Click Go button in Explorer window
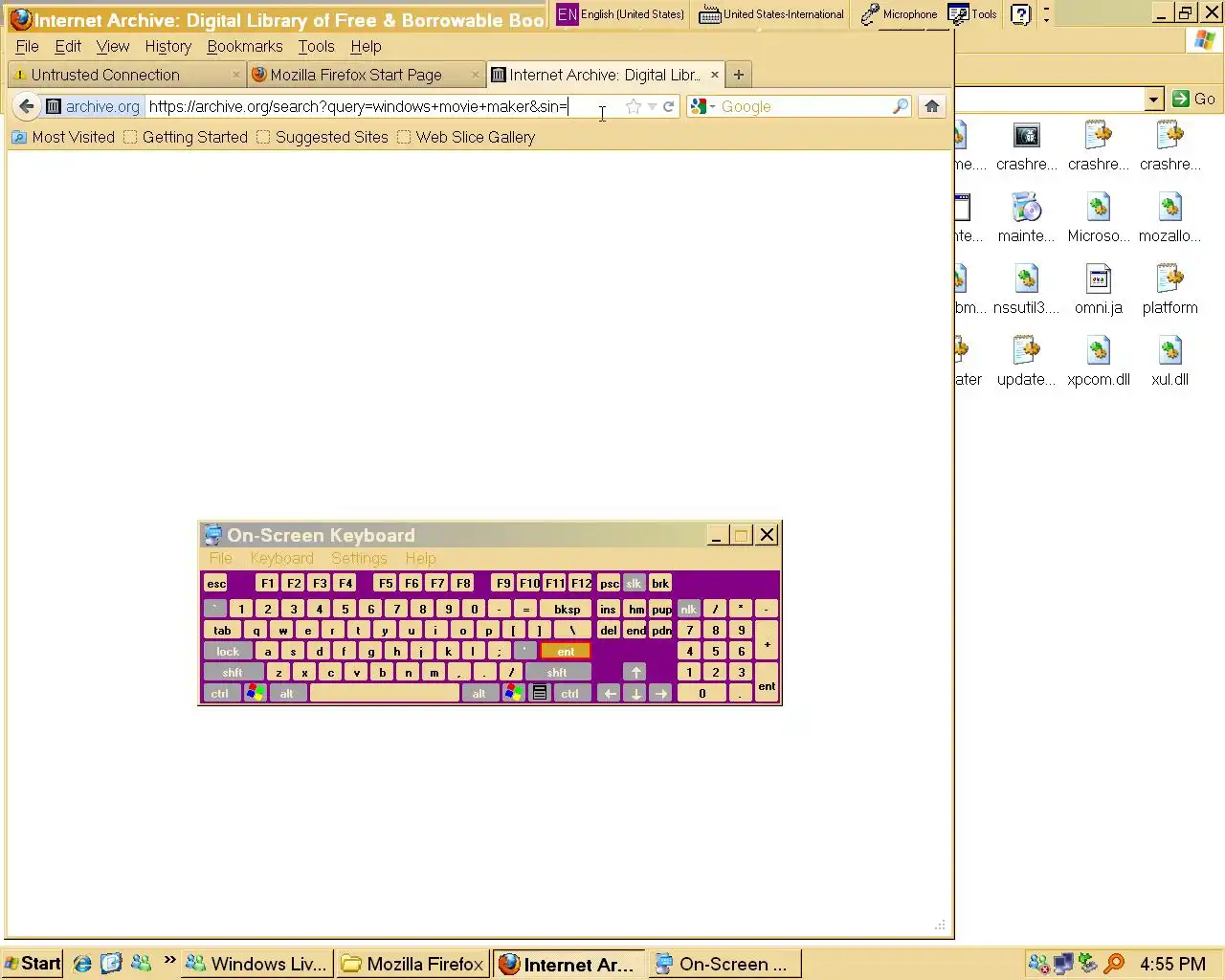Screen dimensions: 1225x980 (x=1193, y=99)
